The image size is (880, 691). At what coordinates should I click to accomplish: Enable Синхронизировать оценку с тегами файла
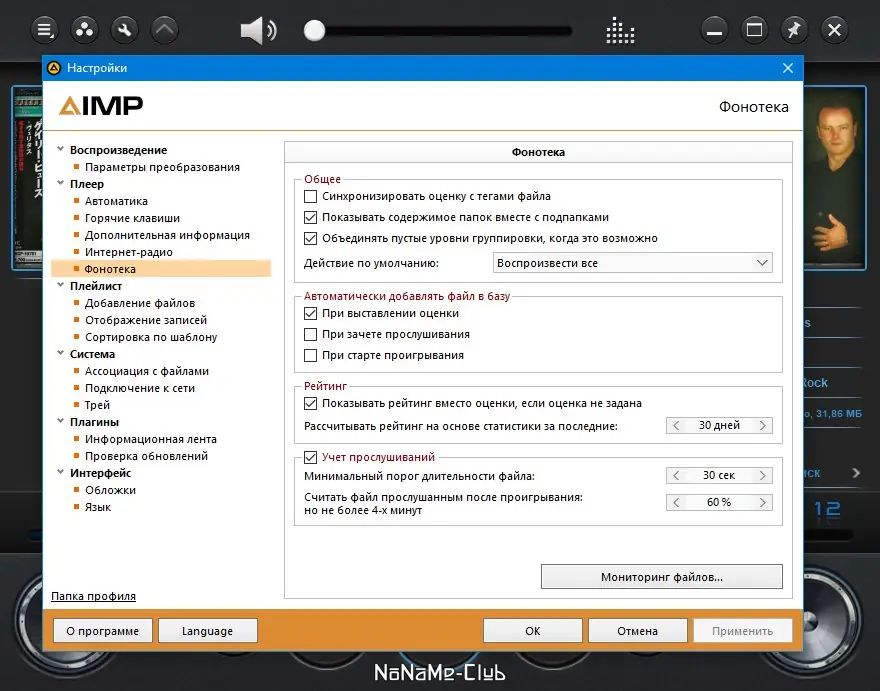click(310, 196)
